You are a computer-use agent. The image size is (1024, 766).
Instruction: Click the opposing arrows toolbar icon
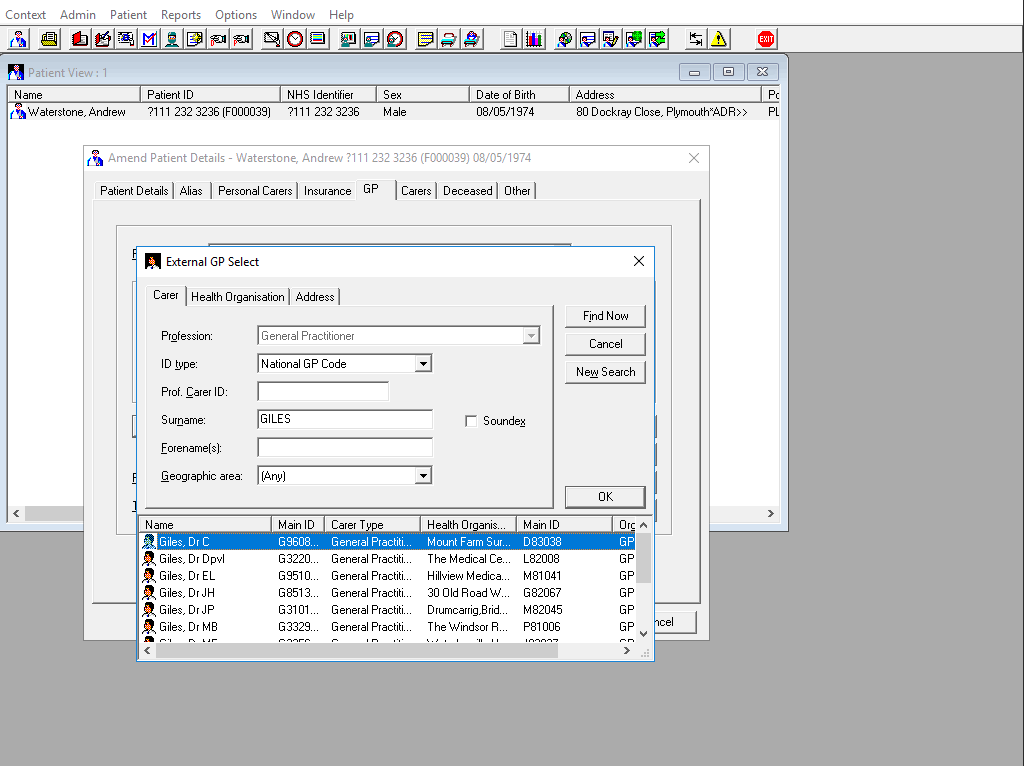(696, 39)
